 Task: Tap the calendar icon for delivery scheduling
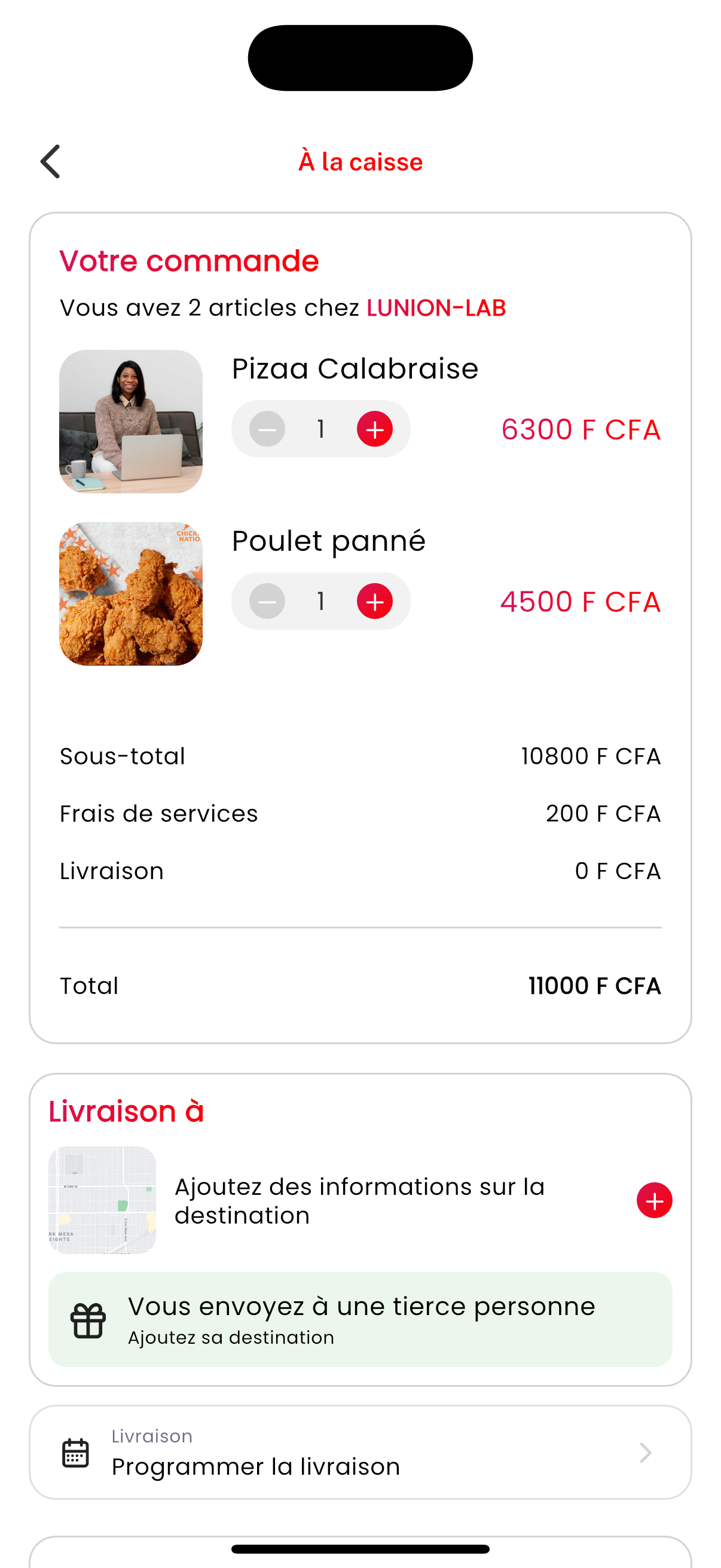pos(75,1453)
